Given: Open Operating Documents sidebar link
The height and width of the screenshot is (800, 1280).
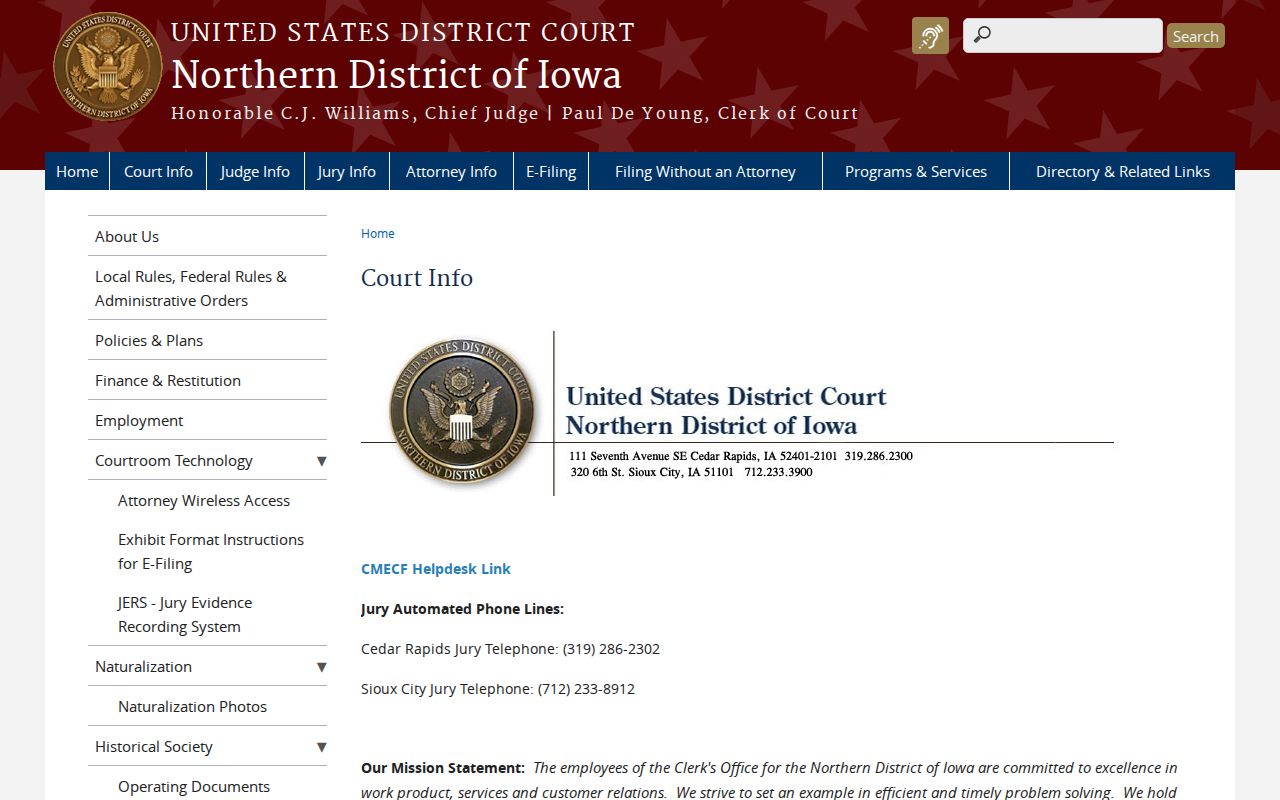Looking at the screenshot, I should pyautogui.click(x=194, y=786).
